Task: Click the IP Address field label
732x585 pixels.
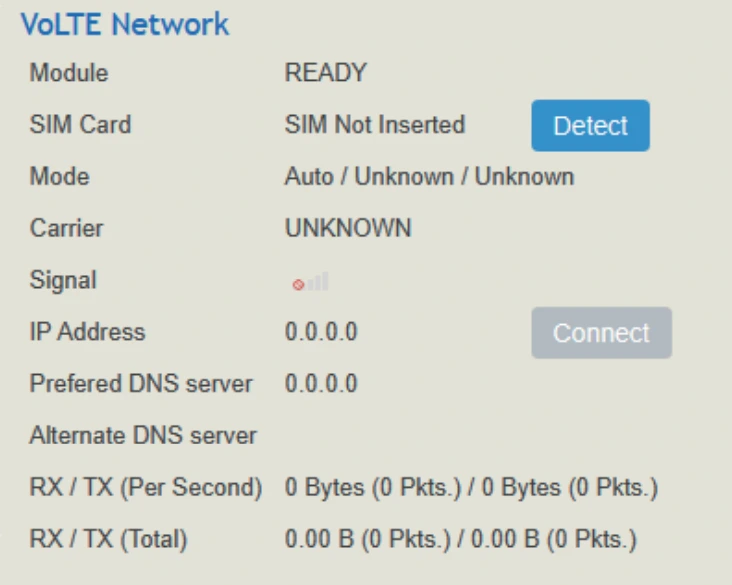Action: 87,332
